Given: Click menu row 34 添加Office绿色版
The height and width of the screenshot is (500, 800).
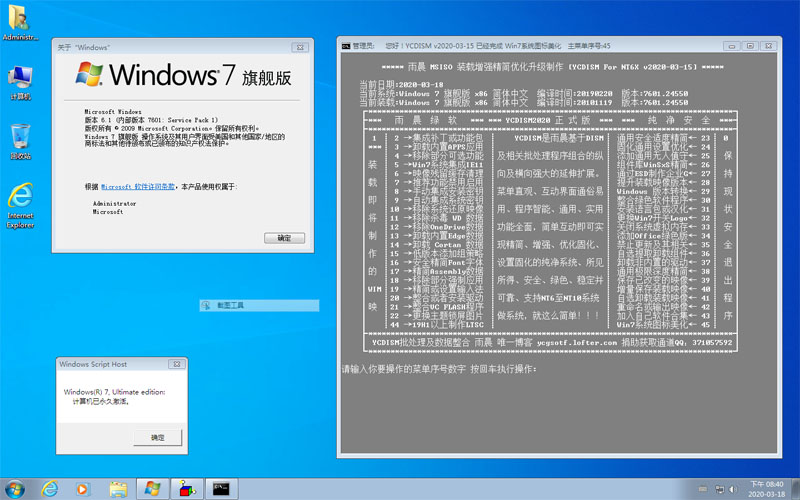Looking at the screenshot, I should point(663,236).
